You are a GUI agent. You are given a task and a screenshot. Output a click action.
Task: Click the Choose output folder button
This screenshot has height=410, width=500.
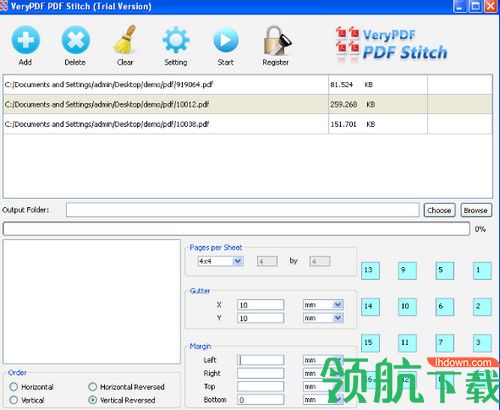click(439, 210)
